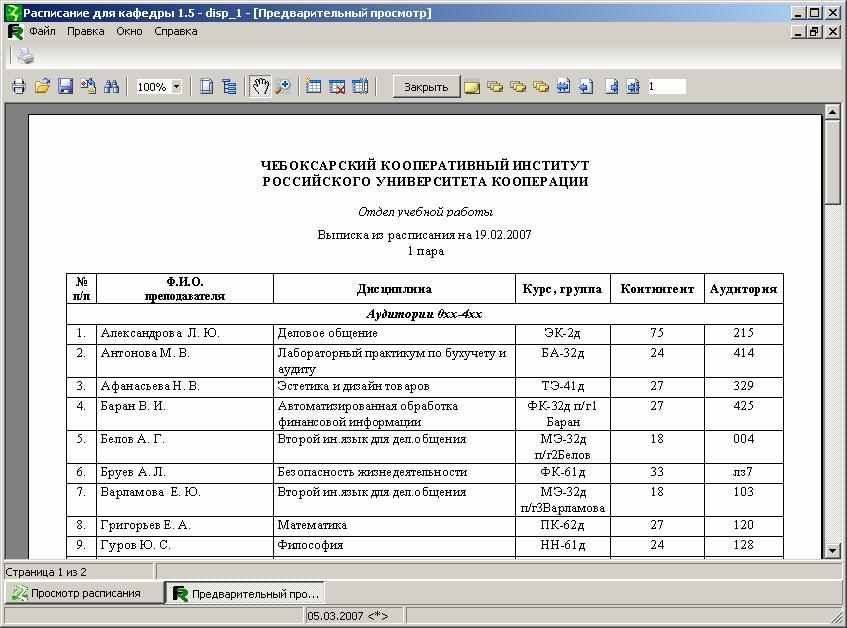Viewport: 847px width, 628px height.
Task: Click the vertical scrollbar down arrow
Action: tap(832, 550)
